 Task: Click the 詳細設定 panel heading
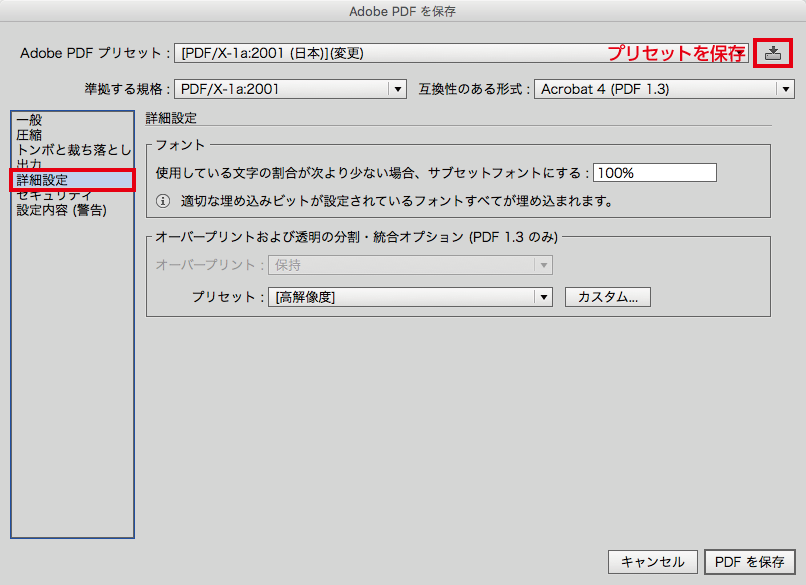[x=171, y=118]
